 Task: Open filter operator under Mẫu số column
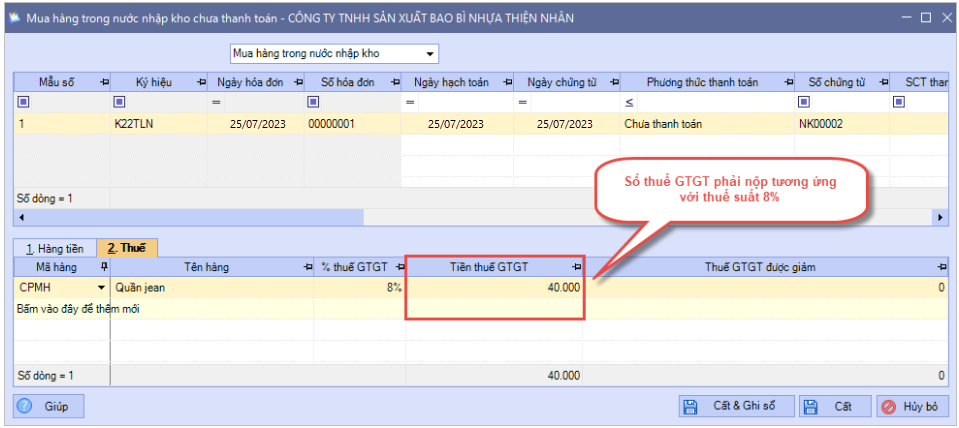[24, 102]
